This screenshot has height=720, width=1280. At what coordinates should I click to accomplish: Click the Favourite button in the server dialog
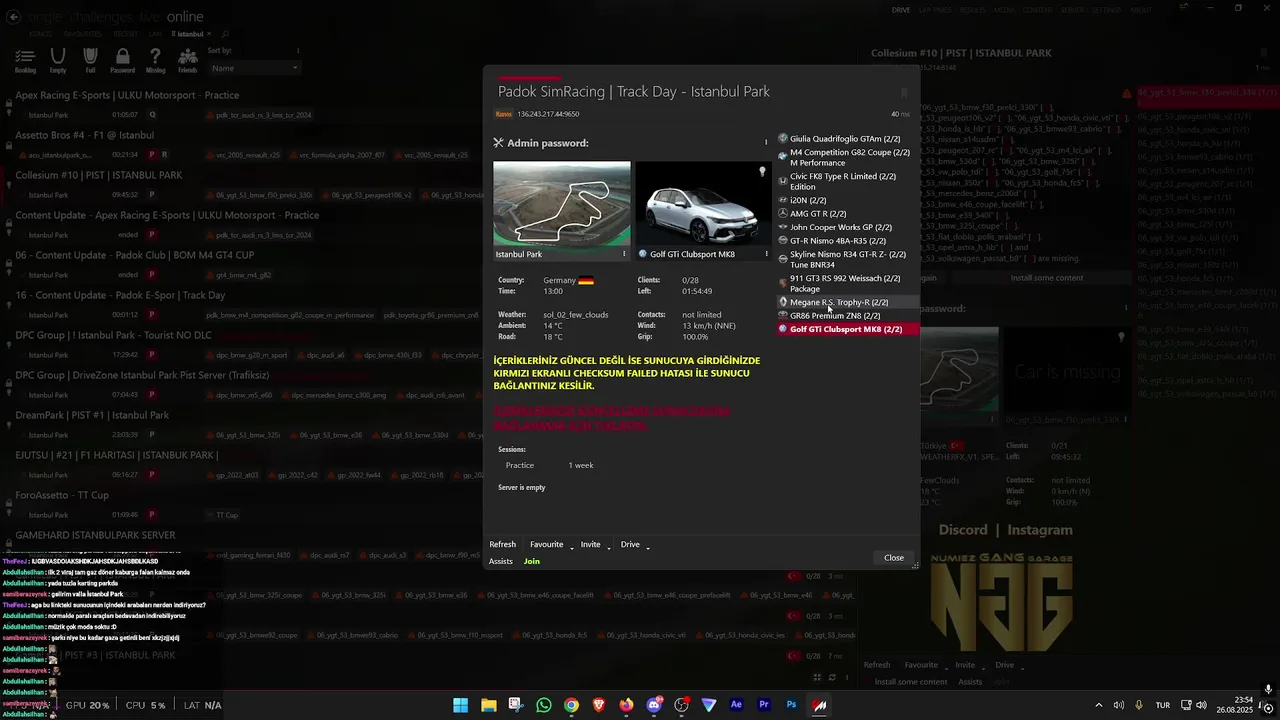tap(546, 544)
